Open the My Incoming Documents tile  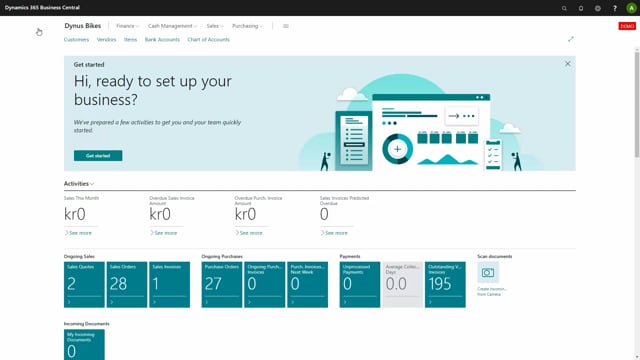(x=84, y=345)
